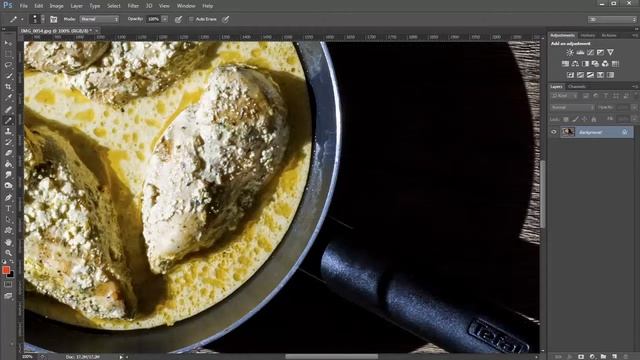Add a Levels adjustment
This screenshot has height=360, width=640.
(x=580, y=52)
